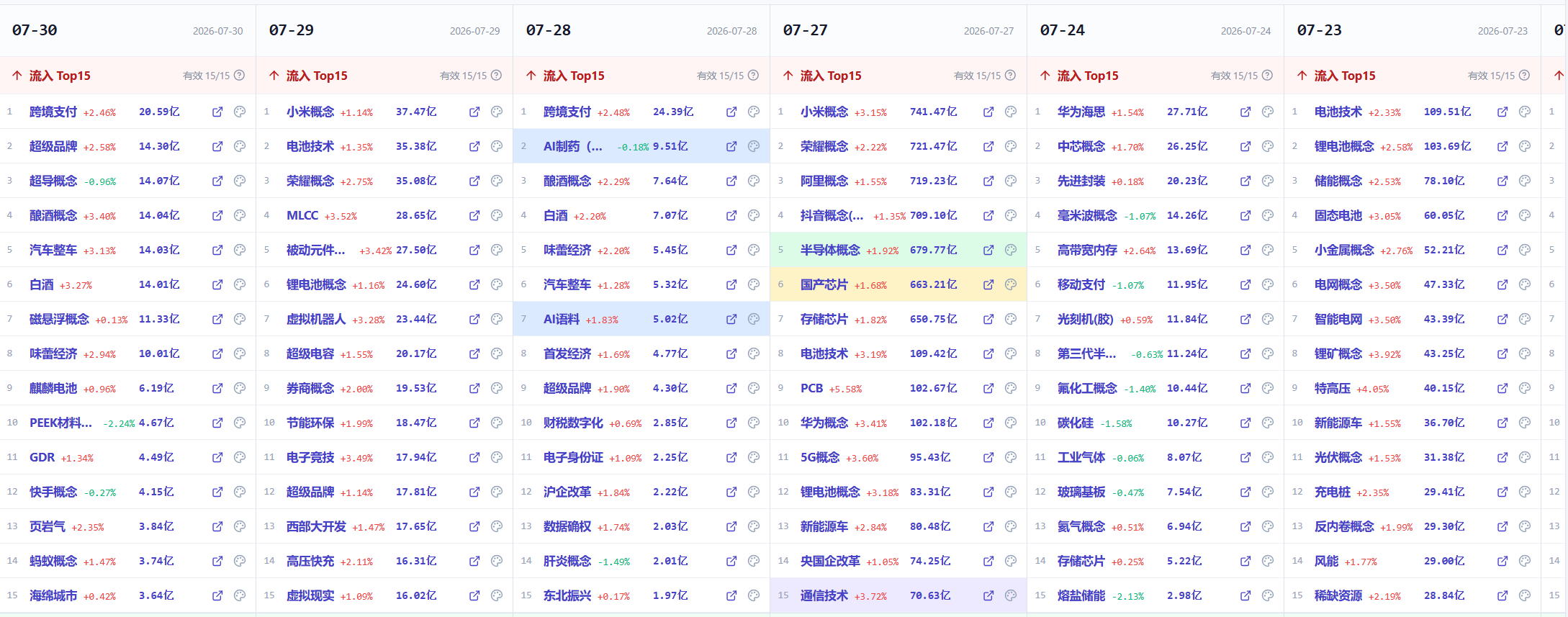This screenshot has width=1568, height=617.
Task: Open external link icon for 固态电池 row
Action: [x=1502, y=215]
